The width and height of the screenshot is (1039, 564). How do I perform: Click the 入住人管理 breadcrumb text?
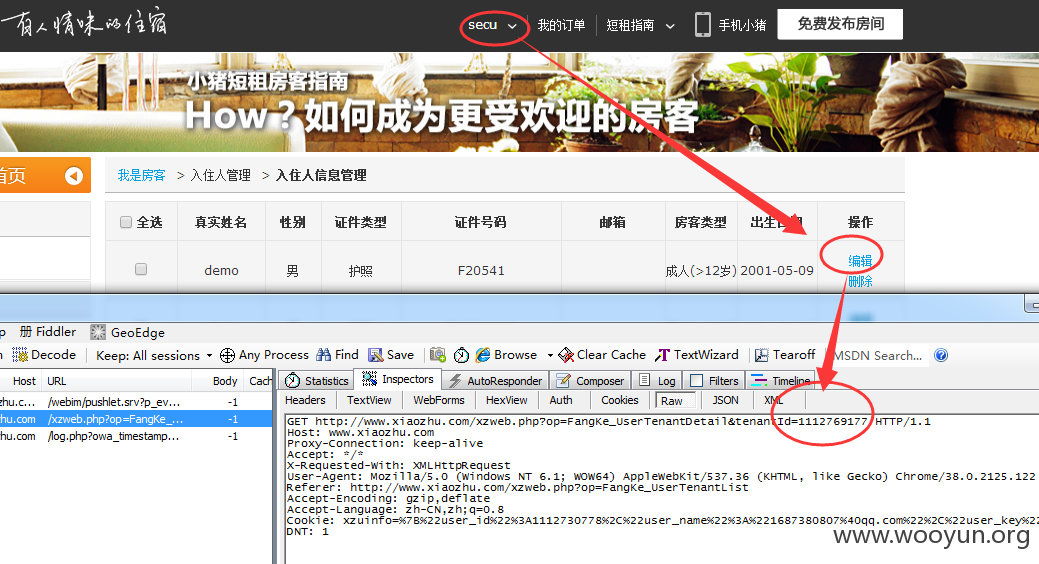(221, 175)
